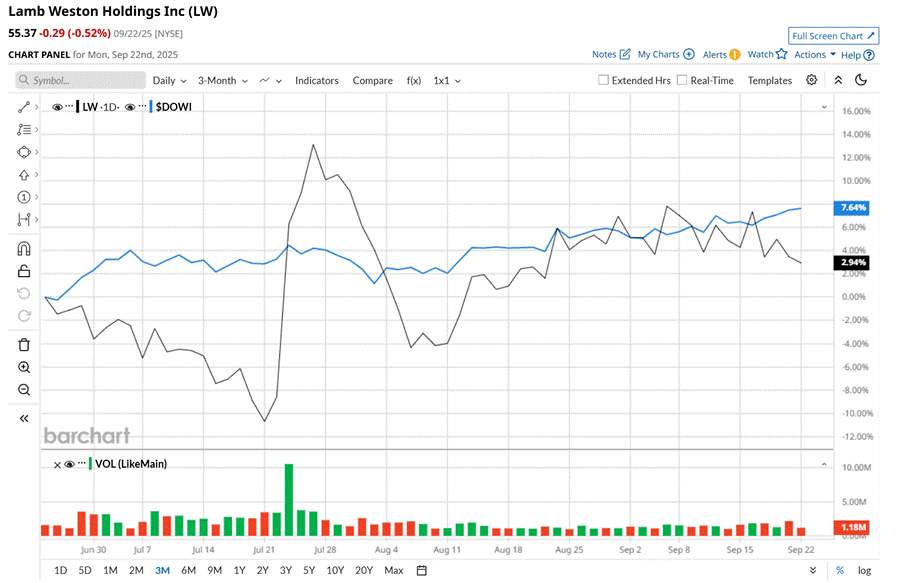Select the 1Y time range
This screenshot has height=583, width=903.
tap(240, 570)
